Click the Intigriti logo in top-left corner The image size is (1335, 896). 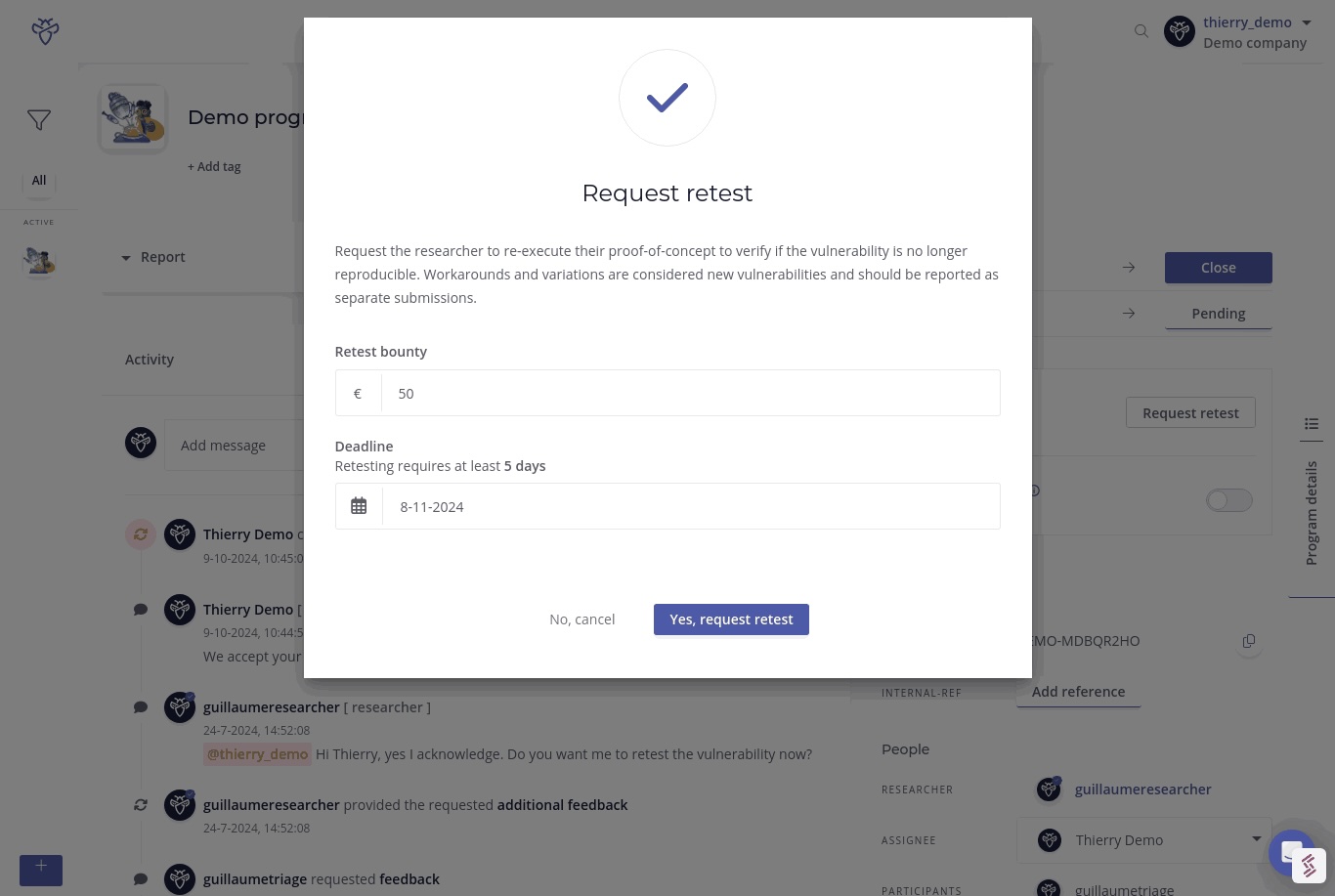pyautogui.click(x=45, y=31)
